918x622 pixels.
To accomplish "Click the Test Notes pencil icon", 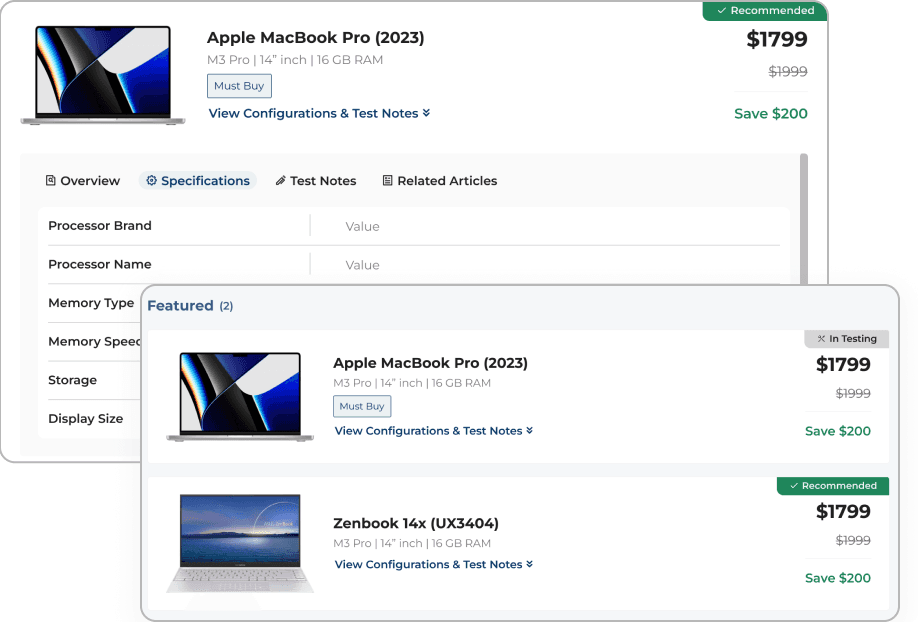I will pyautogui.click(x=280, y=180).
